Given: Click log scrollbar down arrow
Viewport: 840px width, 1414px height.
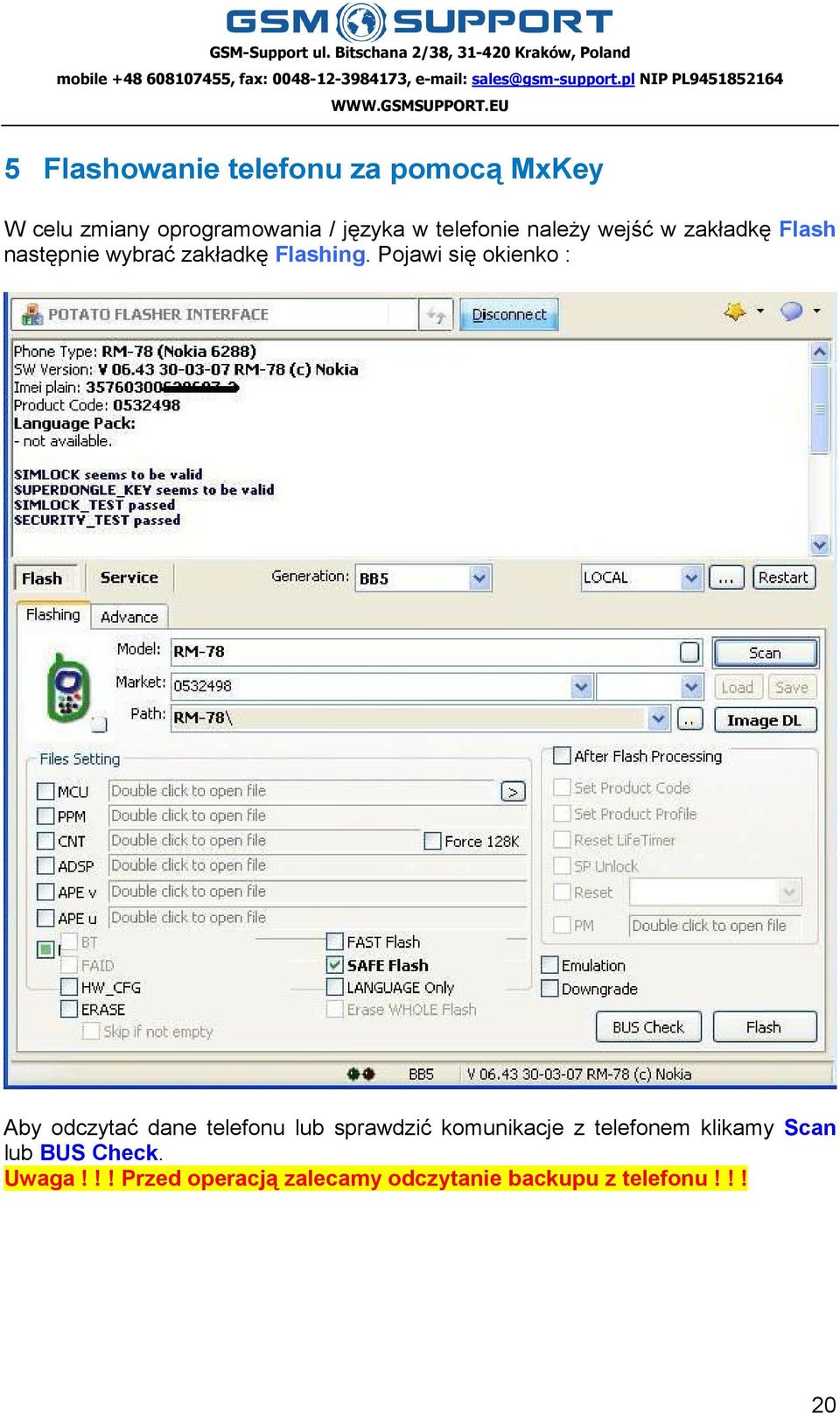Looking at the screenshot, I should (820, 544).
